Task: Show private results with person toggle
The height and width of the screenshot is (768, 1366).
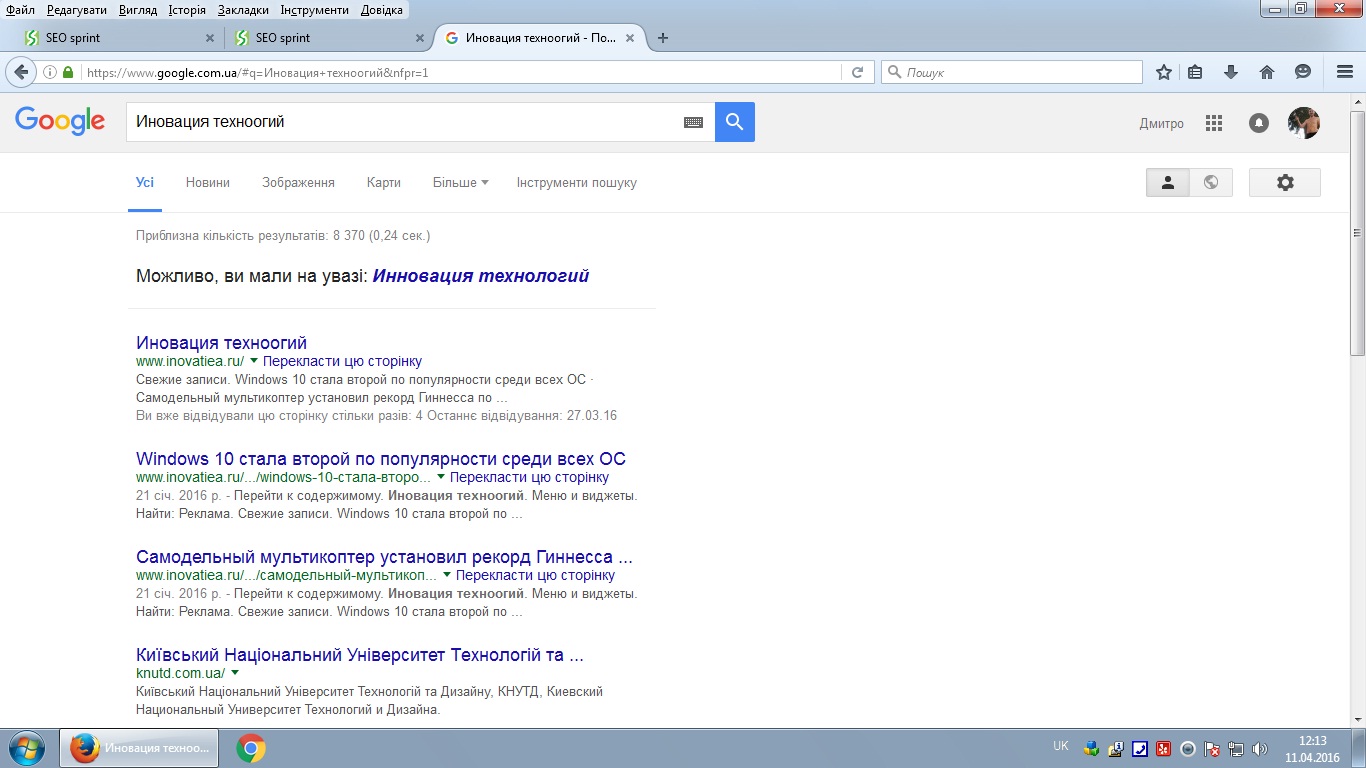Action: pos(1167,182)
